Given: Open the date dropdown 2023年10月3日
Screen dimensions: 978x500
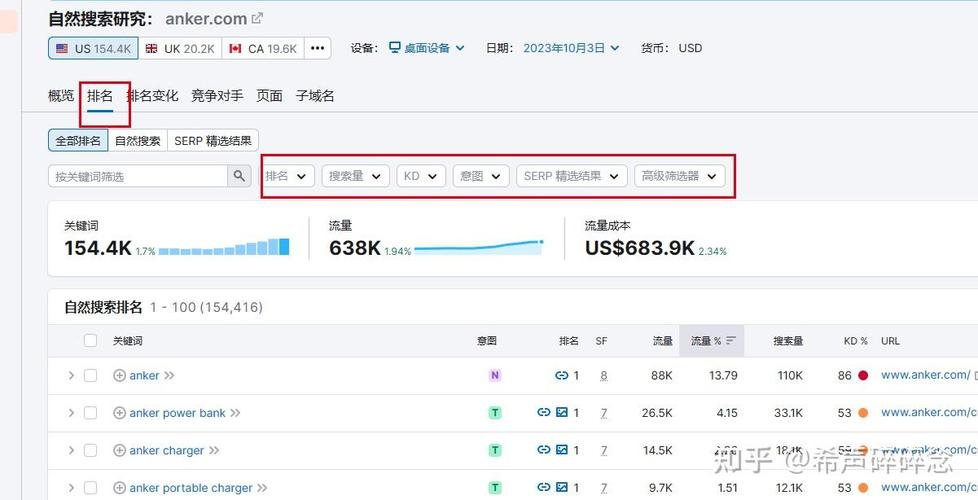Looking at the screenshot, I should click(x=571, y=48).
